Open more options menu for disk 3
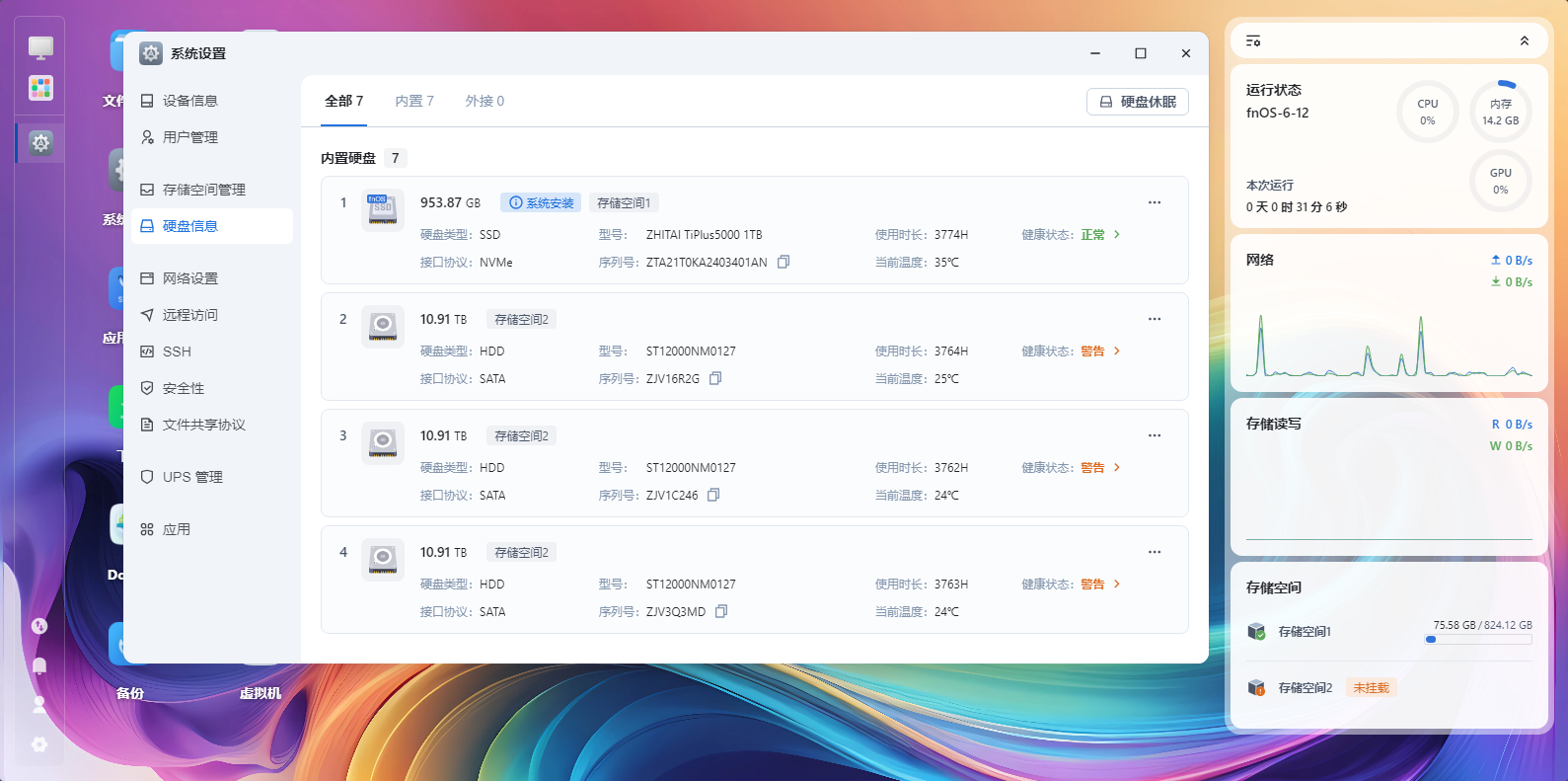The height and width of the screenshot is (781, 1568). 1155,435
